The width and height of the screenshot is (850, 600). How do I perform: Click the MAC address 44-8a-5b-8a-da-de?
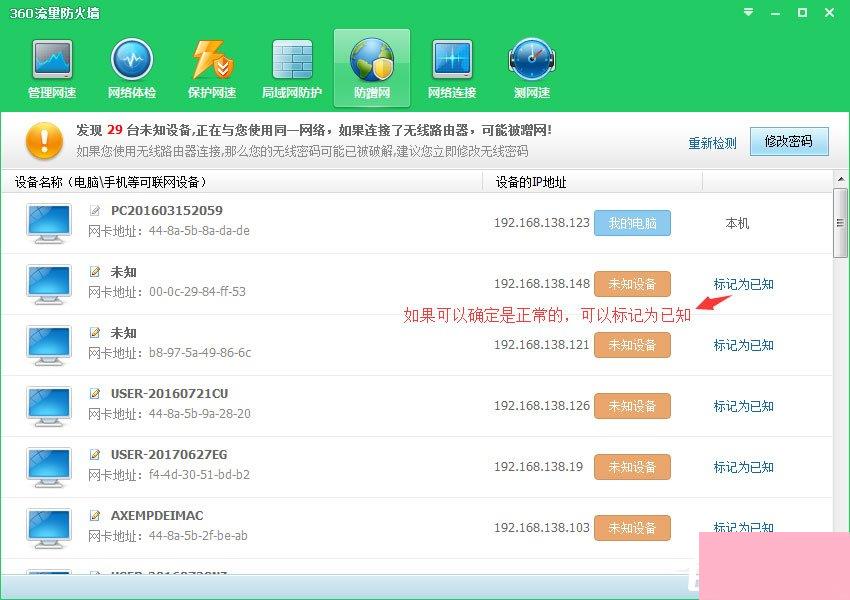pyautogui.click(x=199, y=231)
